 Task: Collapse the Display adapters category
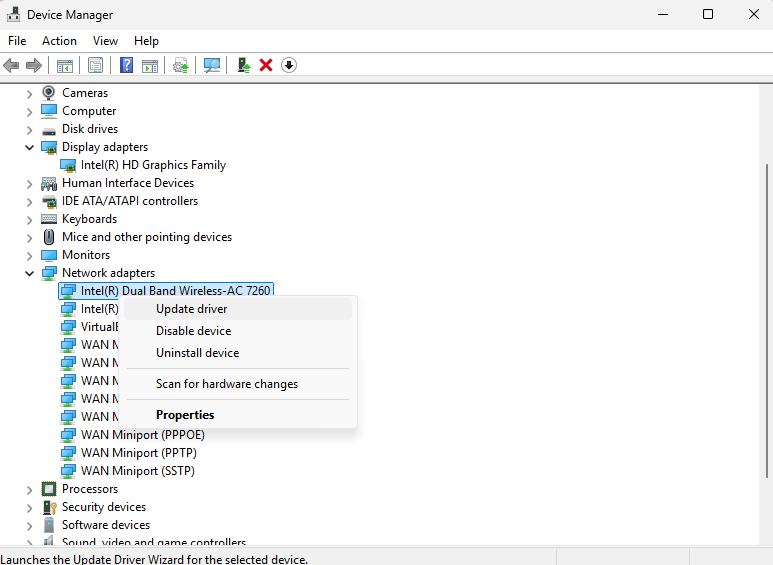coord(29,147)
